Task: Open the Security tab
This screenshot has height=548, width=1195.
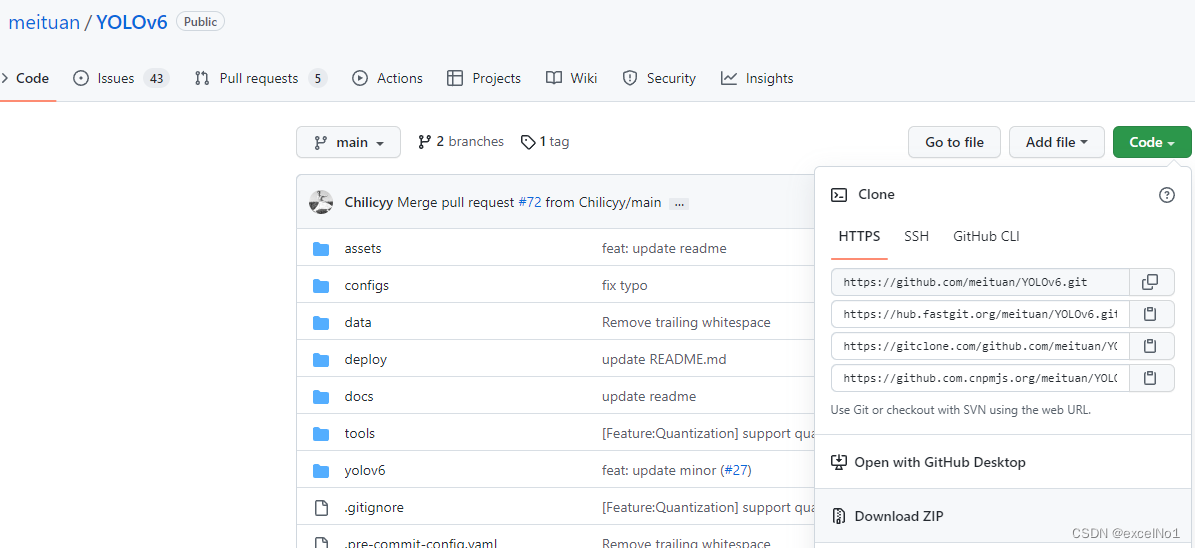Action: [x=659, y=78]
